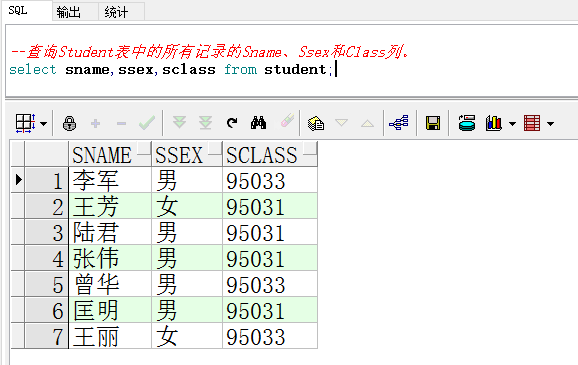The height and width of the screenshot is (365, 578).
Task: Go to next record up triangle
Action: (367, 124)
